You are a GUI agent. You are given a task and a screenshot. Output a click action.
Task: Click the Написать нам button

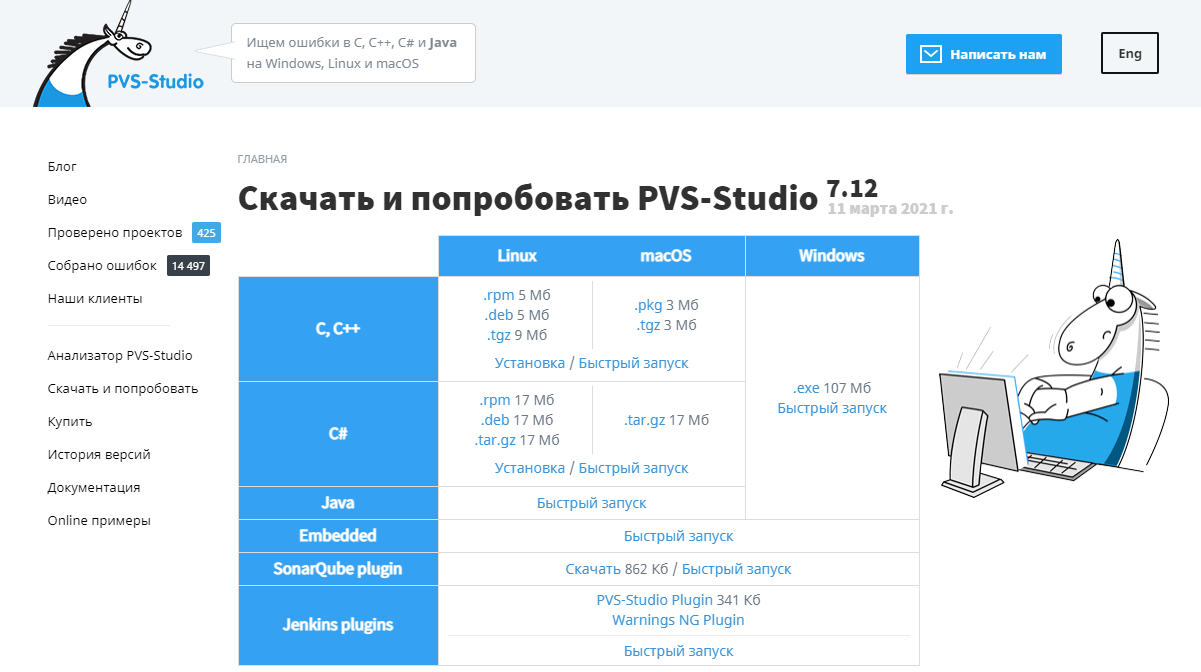click(984, 54)
